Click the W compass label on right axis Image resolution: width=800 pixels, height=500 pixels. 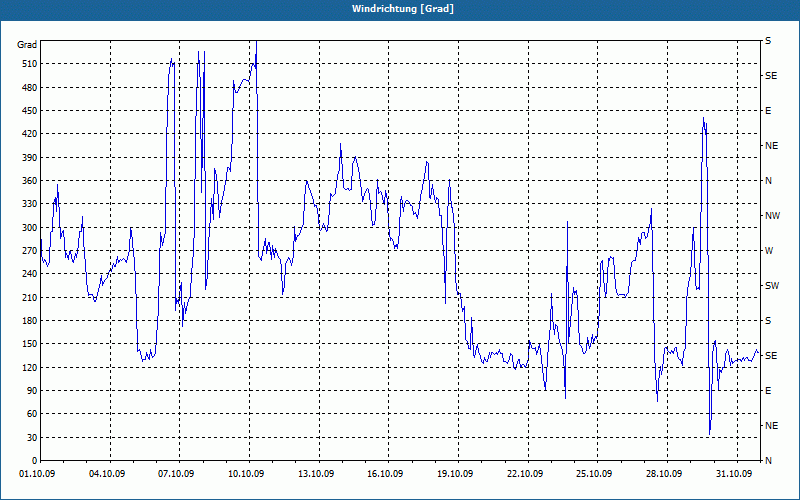click(769, 251)
